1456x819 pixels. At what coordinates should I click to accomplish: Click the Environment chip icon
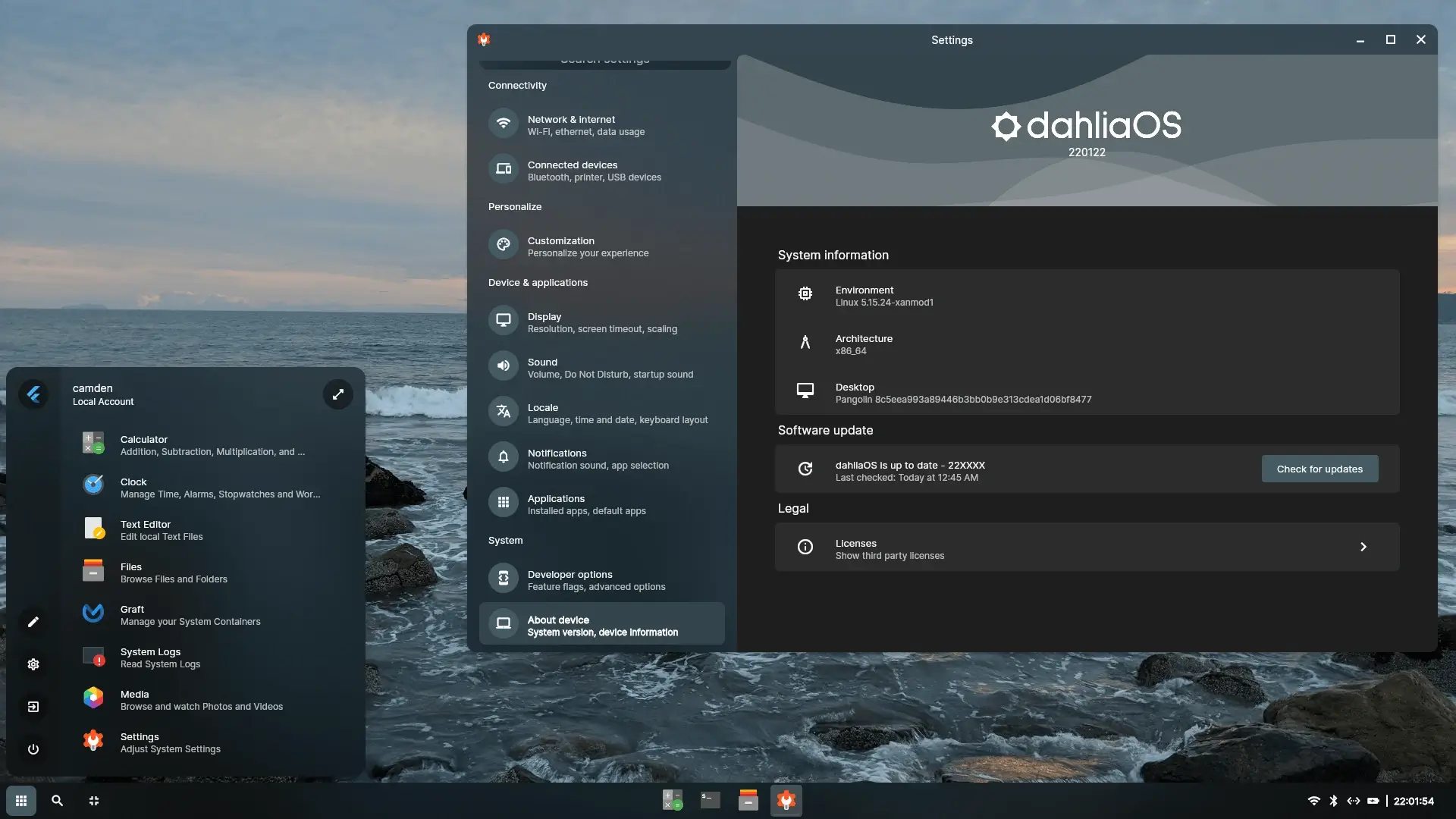805,293
